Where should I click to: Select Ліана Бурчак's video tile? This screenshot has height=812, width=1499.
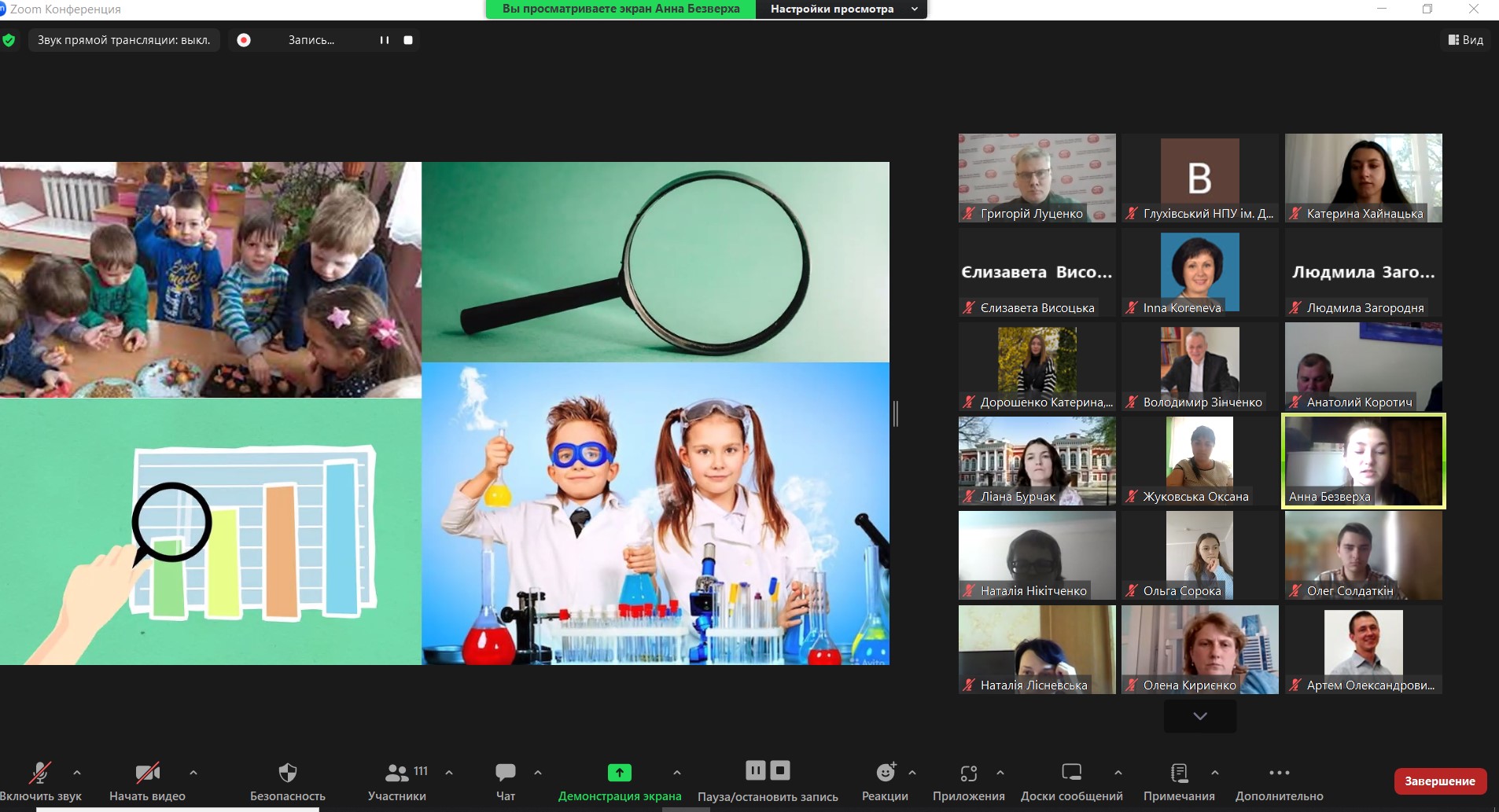(1037, 461)
